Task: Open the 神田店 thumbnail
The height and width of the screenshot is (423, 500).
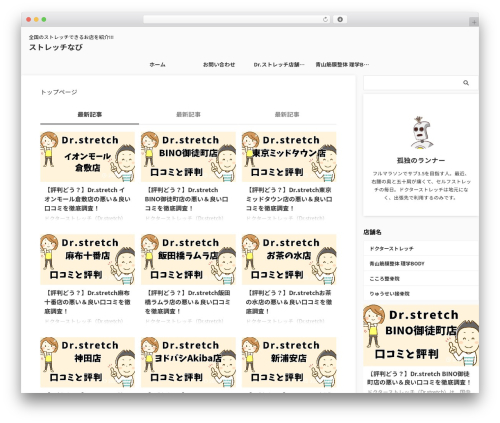Action: pyautogui.click(x=88, y=362)
